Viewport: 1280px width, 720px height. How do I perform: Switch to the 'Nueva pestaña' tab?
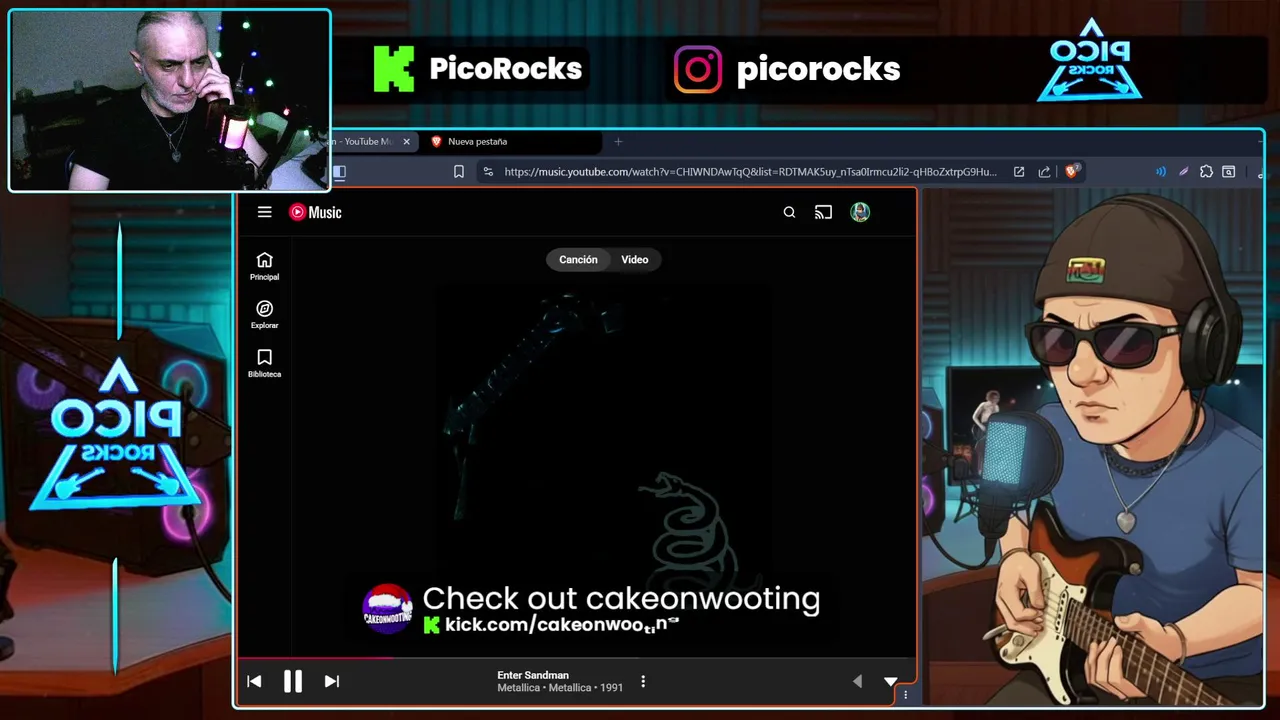pos(510,142)
